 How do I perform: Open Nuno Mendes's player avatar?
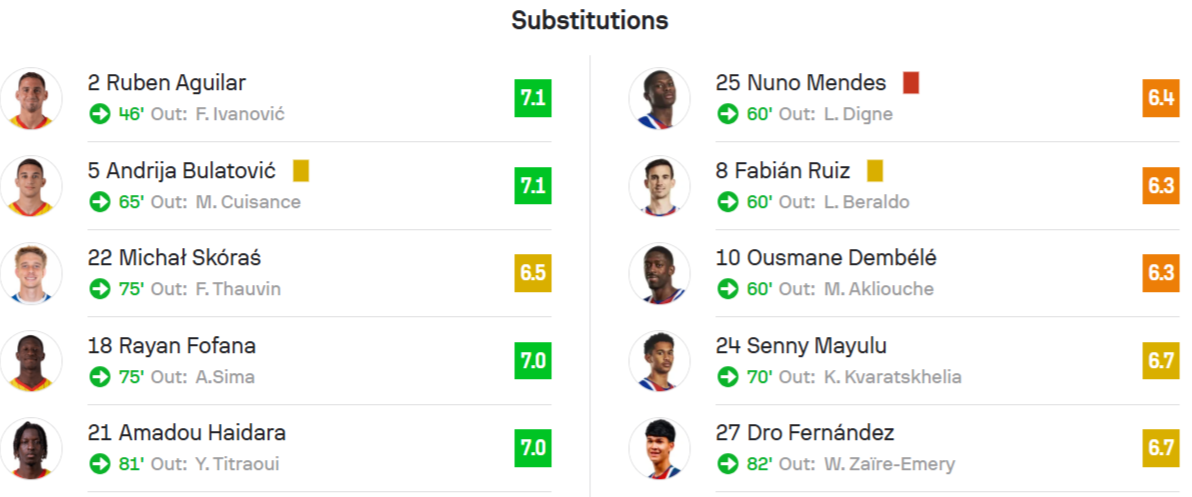(x=660, y=98)
